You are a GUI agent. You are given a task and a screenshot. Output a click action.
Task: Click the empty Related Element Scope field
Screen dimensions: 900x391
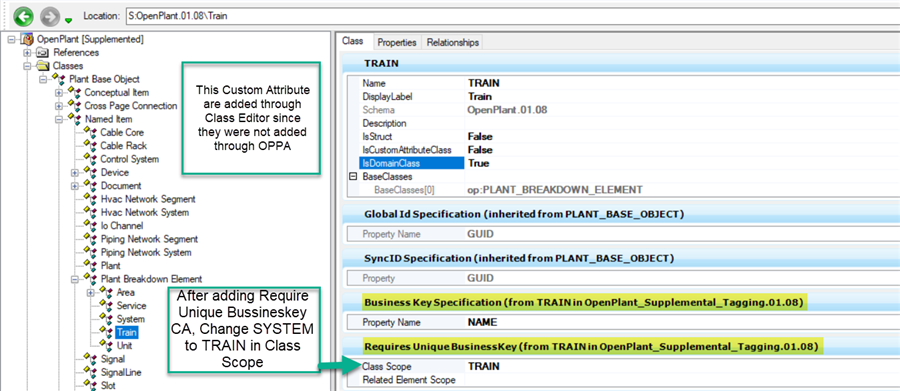coord(683,380)
